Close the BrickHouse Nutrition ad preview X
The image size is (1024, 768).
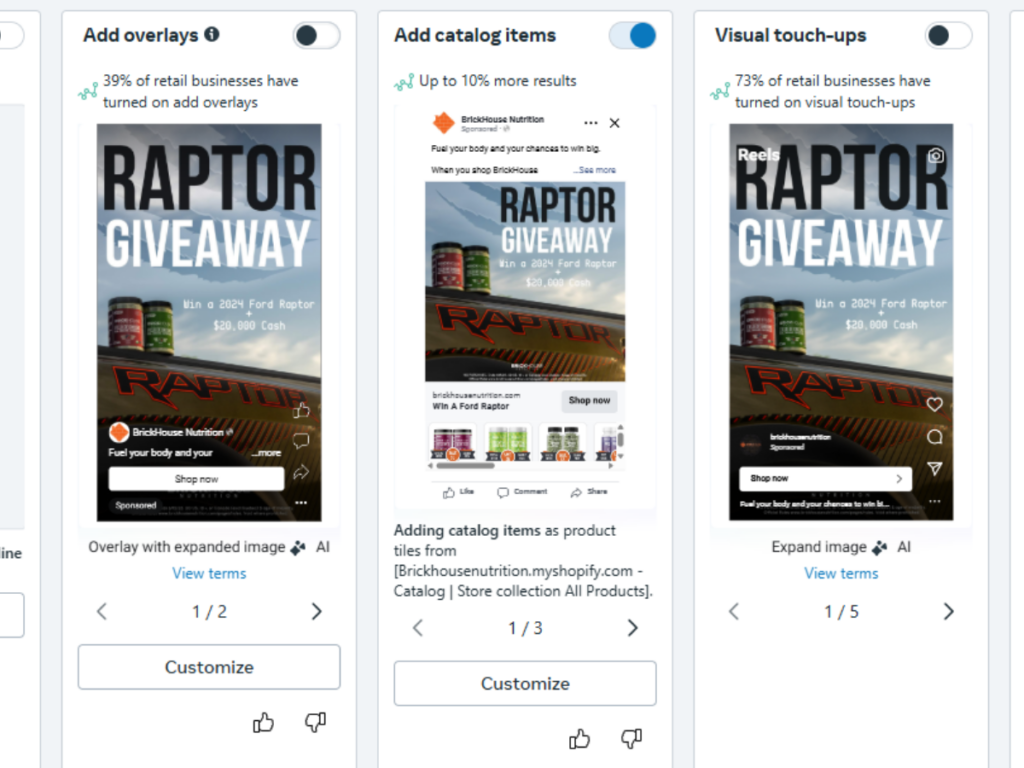[615, 123]
